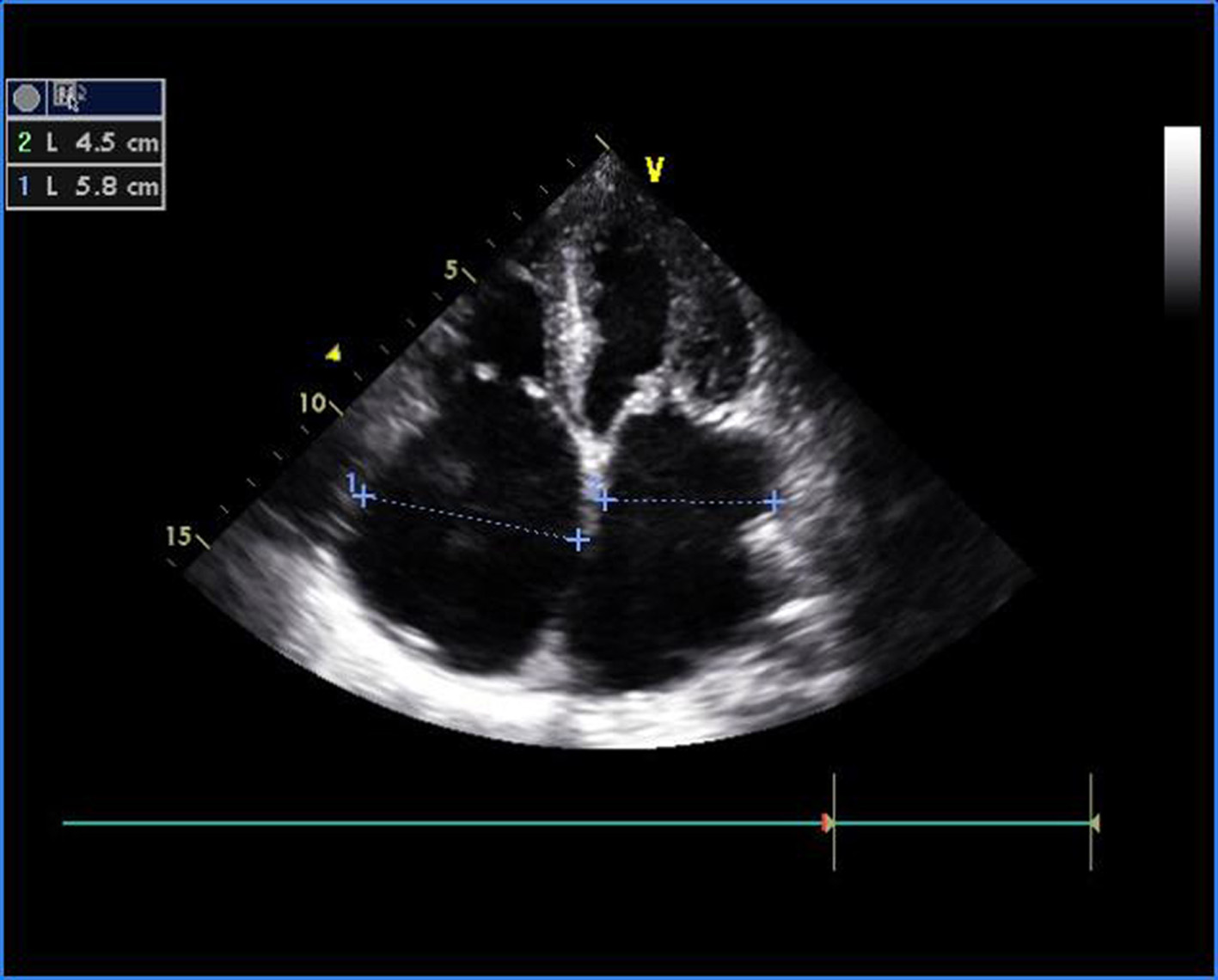Click caliper 2 cross next to the septum

click(x=606, y=499)
